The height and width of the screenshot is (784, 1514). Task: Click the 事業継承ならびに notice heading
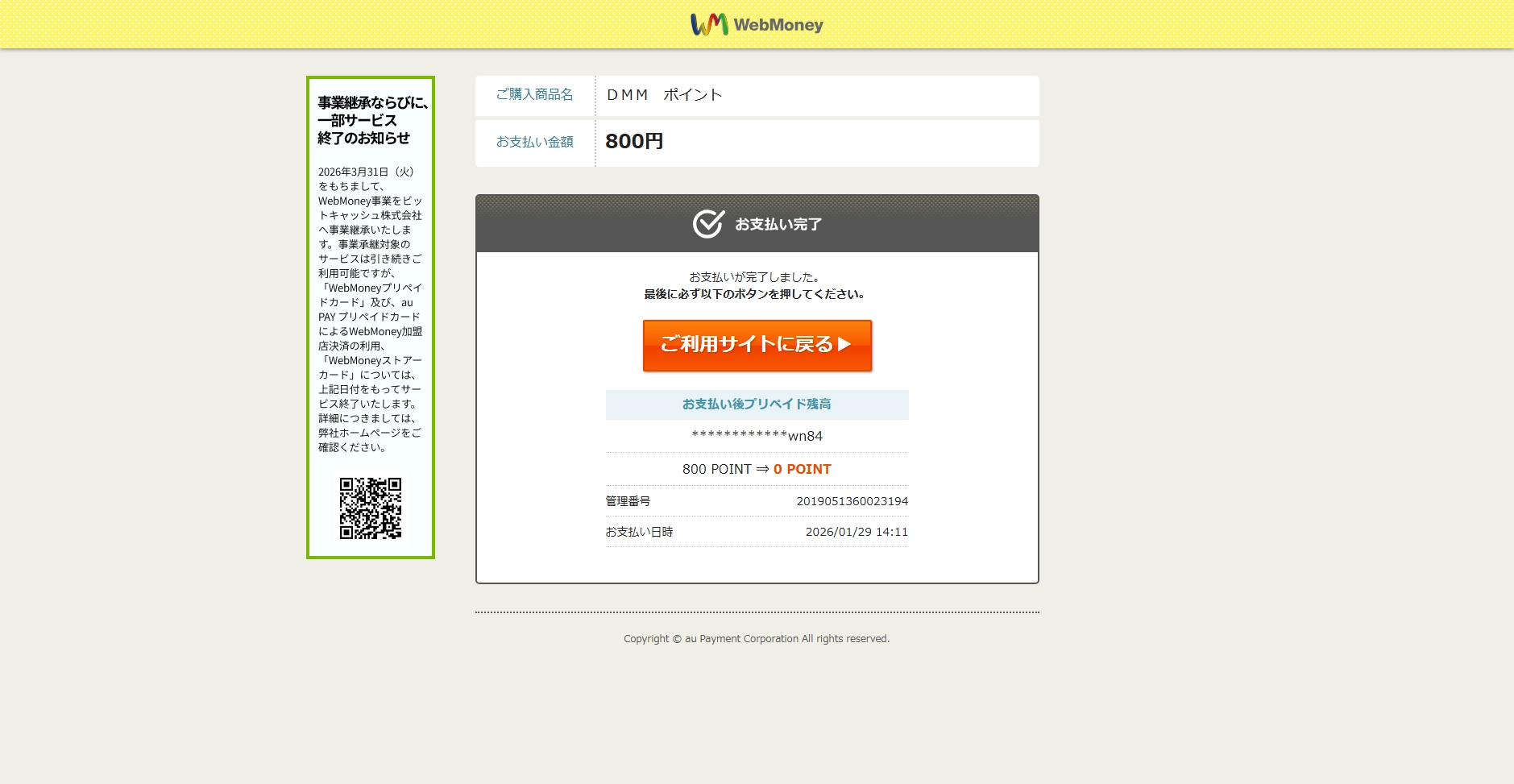[372, 121]
